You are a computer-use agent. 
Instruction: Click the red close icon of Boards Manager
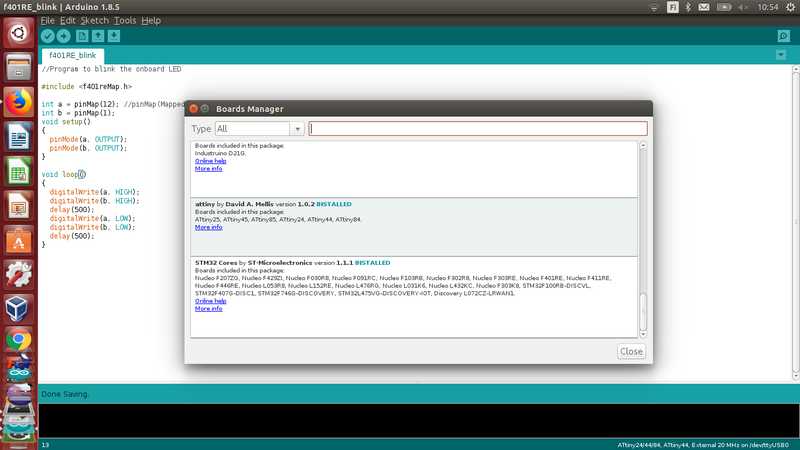point(193,108)
